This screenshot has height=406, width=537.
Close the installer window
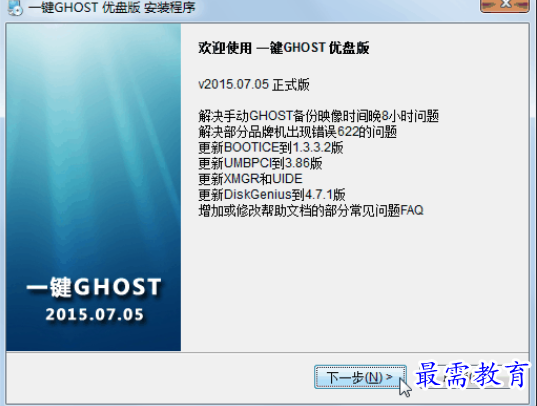[505, 6]
